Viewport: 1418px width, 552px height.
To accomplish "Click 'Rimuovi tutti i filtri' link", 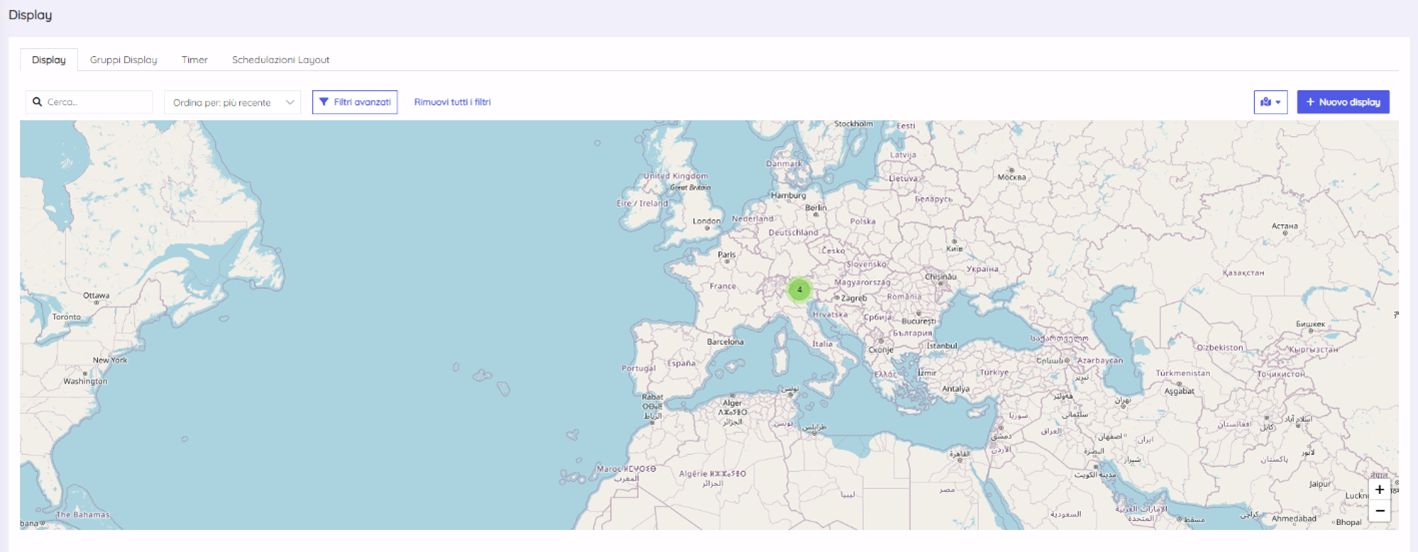I will pyautogui.click(x=452, y=102).
